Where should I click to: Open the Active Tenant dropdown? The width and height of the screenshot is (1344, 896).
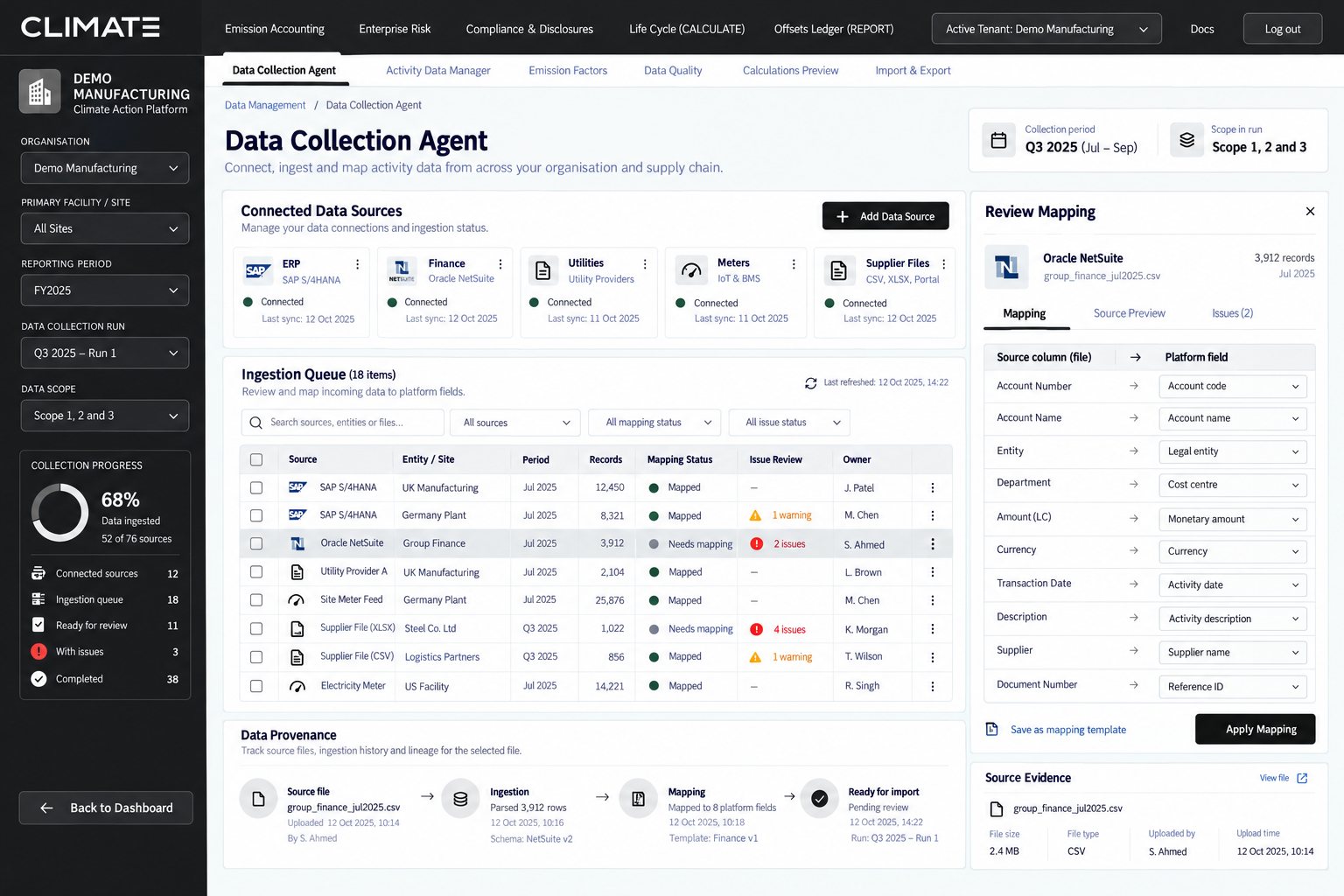1046,29
